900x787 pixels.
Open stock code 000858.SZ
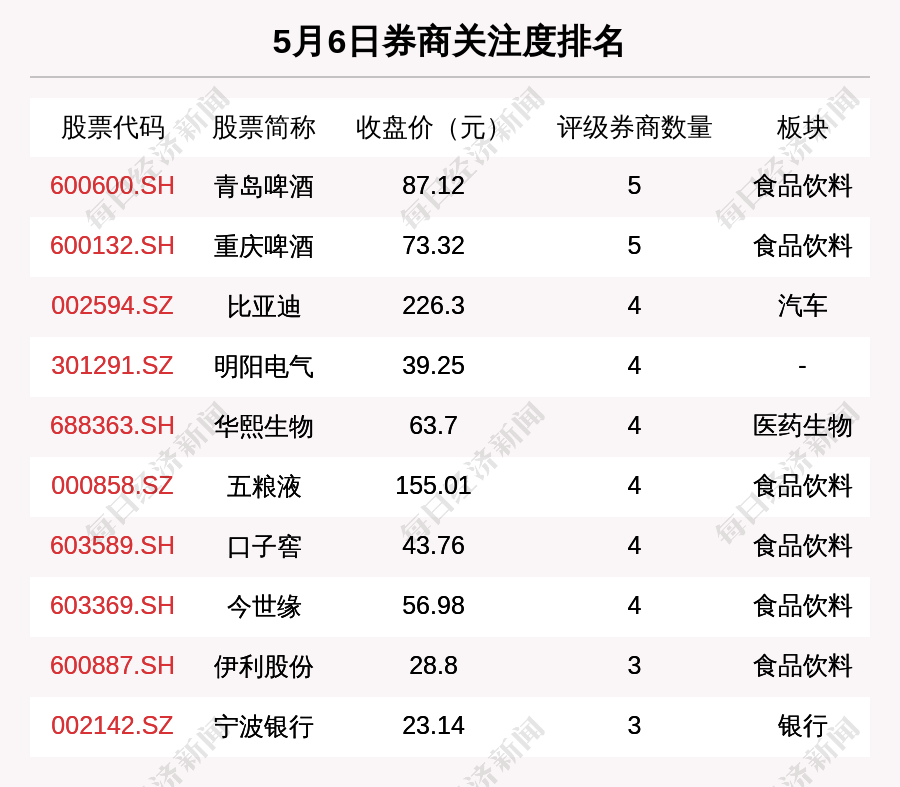click(112, 486)
